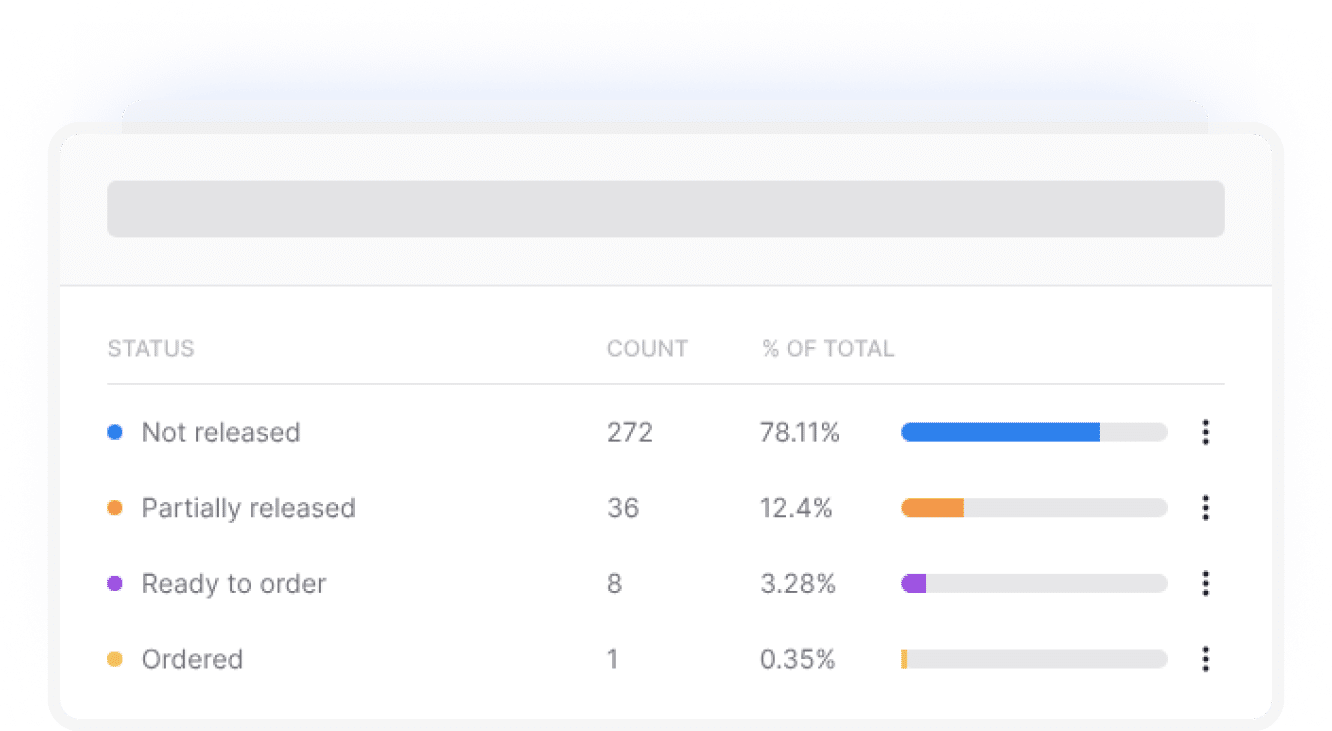Sort by the % OF TOTAL column header
This screenshot has height=731, width=1332.
pos(828,349)
